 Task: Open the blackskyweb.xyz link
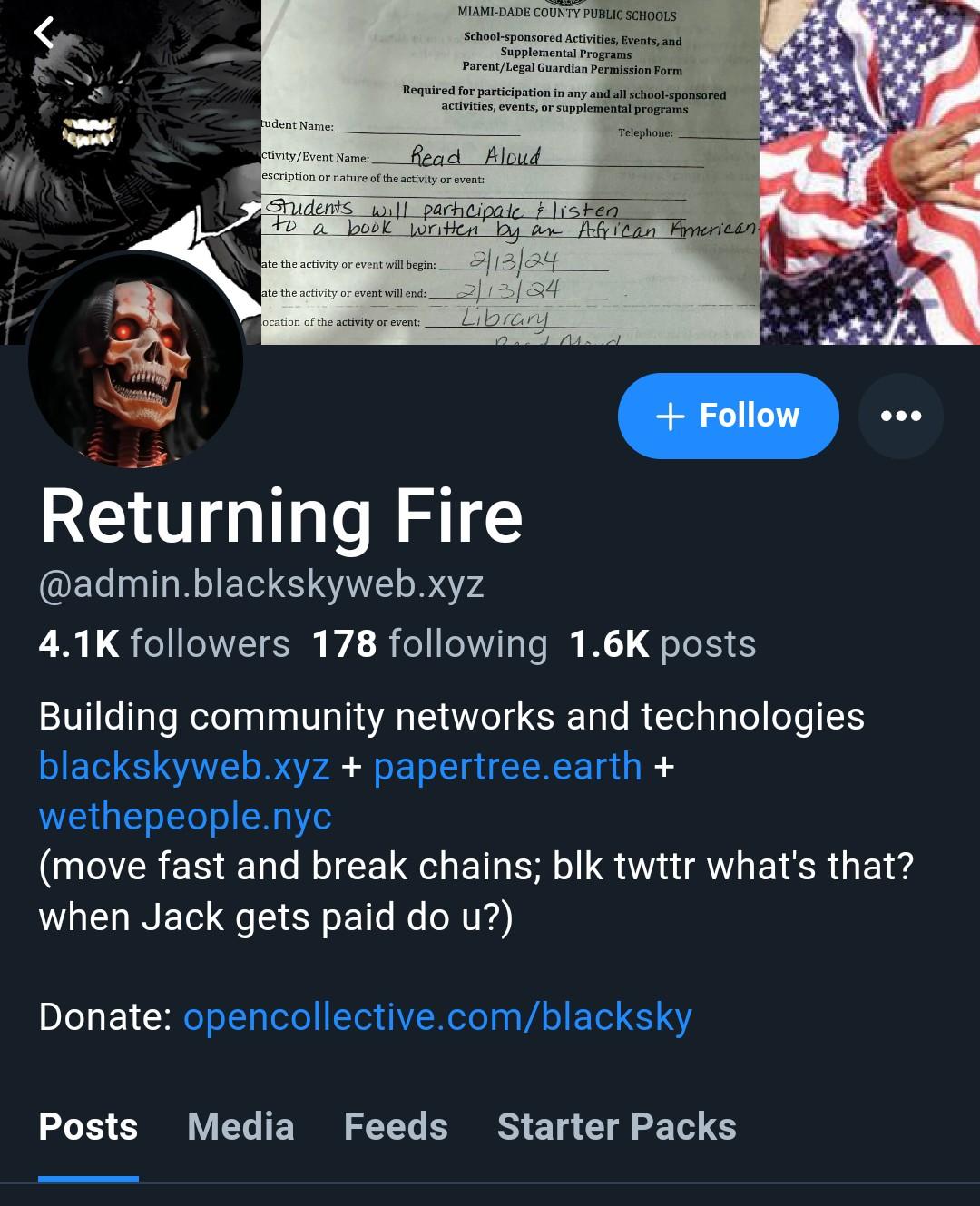(x=184, y=767)
